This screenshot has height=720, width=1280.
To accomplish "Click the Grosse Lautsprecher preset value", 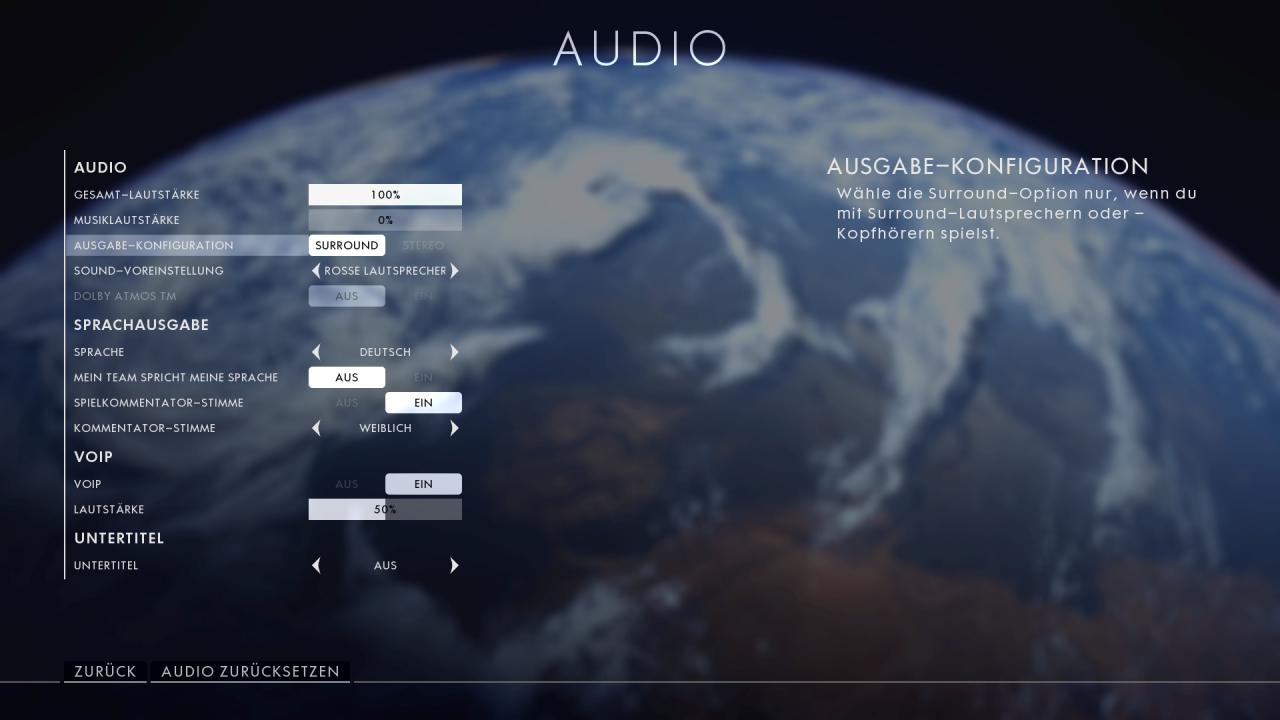I will (385, 271).
